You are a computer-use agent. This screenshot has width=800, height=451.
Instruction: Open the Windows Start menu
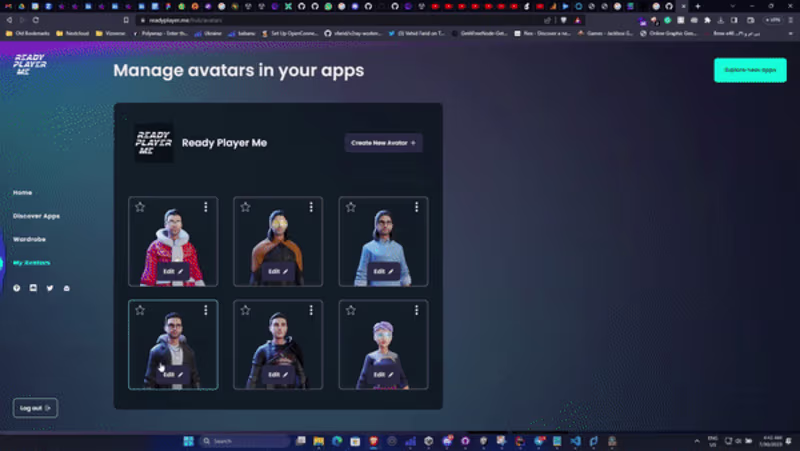[x=188, y=441]
